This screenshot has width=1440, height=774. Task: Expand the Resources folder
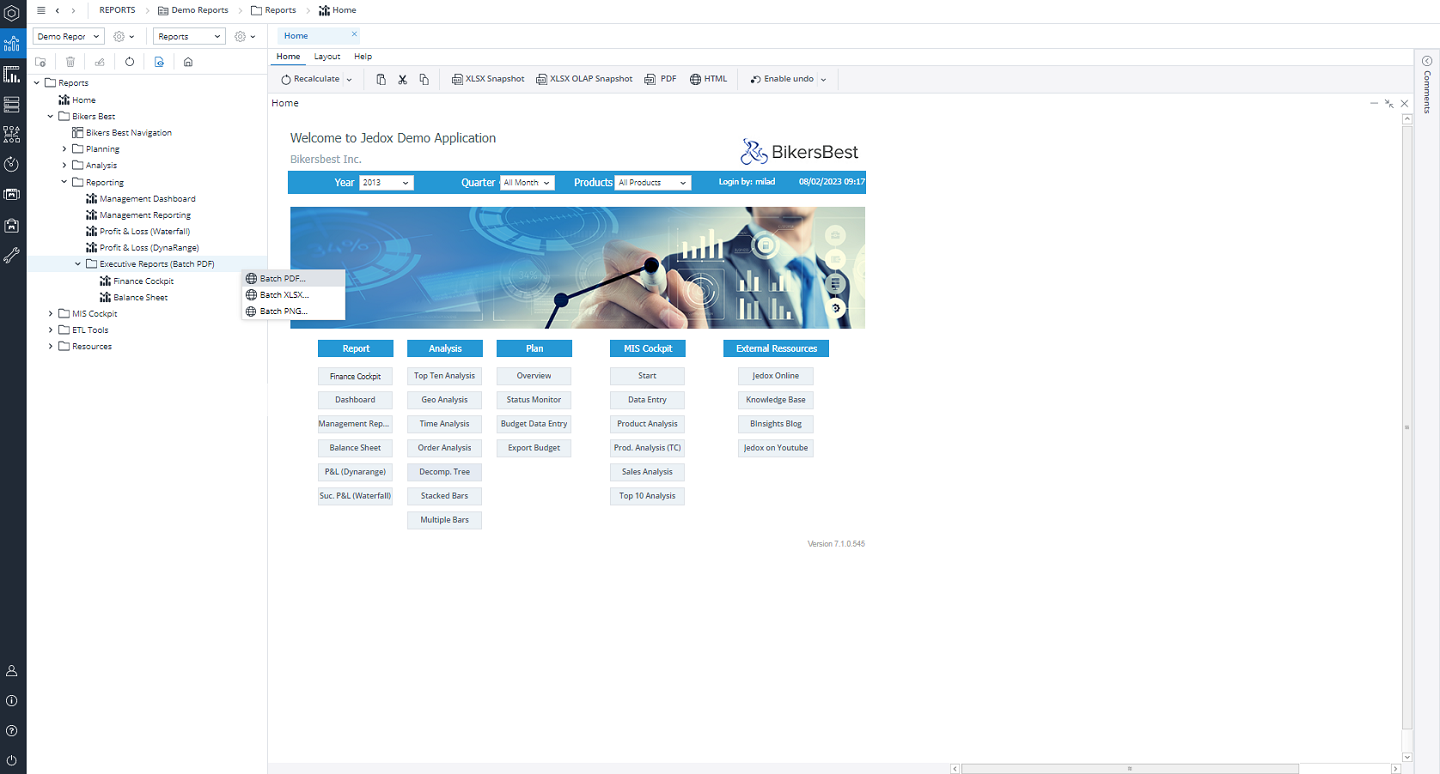[51, 346]
